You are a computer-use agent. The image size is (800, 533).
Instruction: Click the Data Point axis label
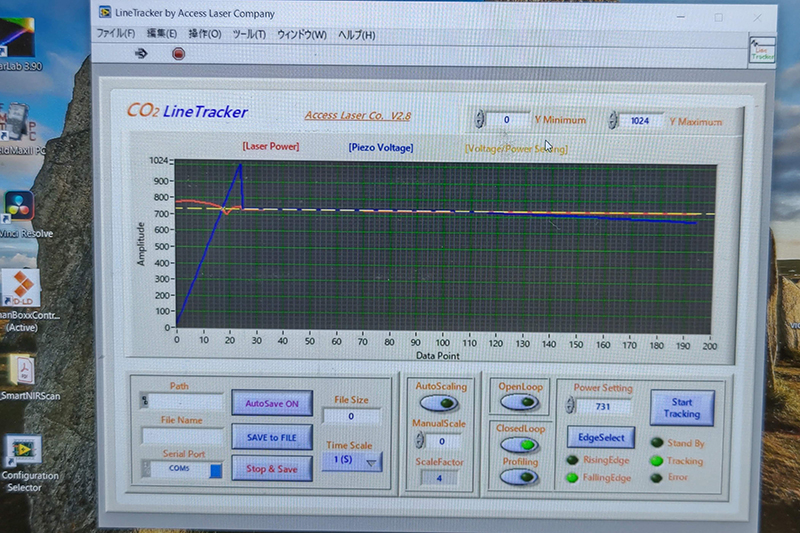(438, 356)
